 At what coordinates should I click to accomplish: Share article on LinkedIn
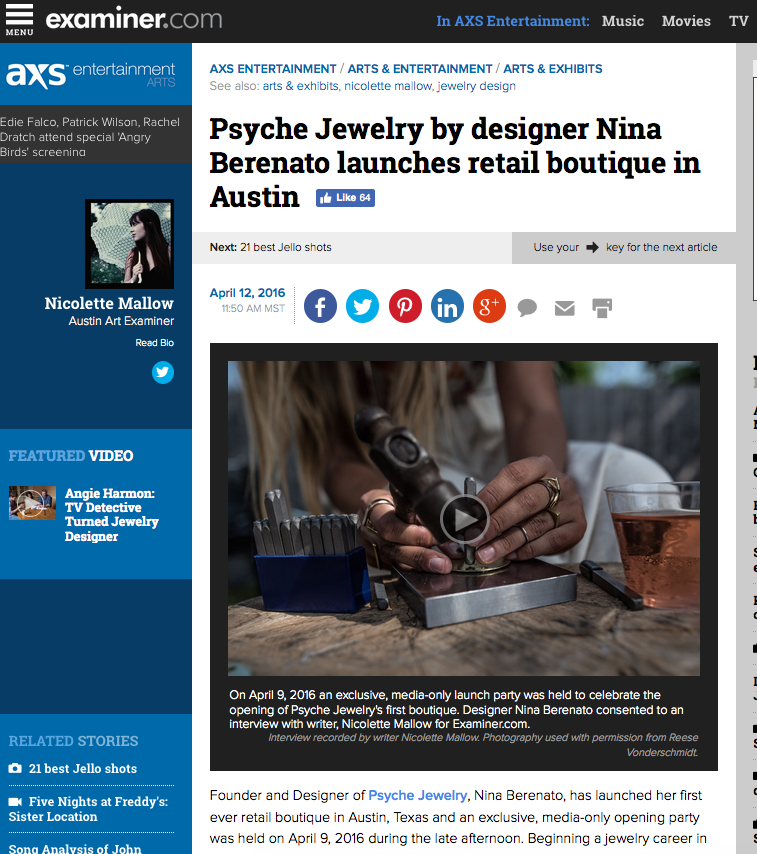[x=447, y=306]
